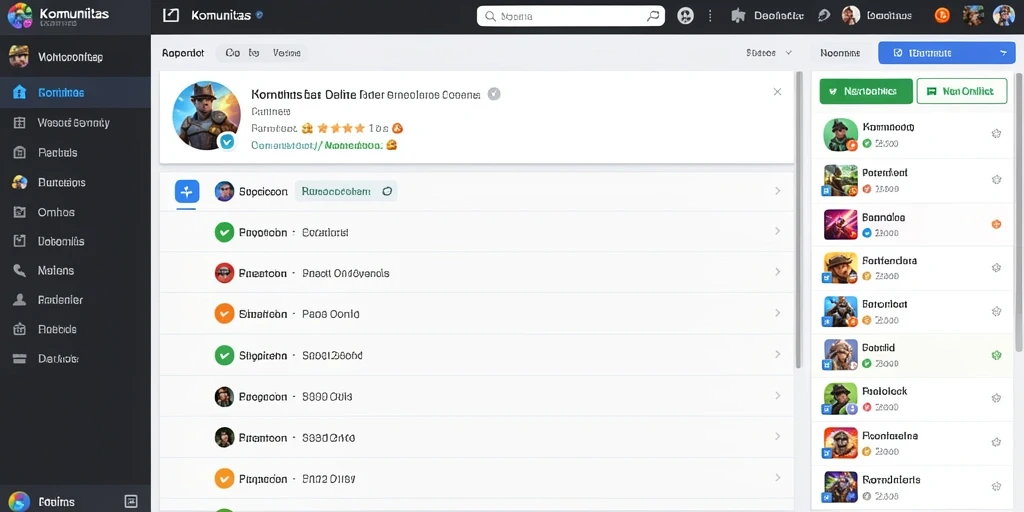Toggle the green star on the Gooiid row
1024x512 pixels.
point(996,355)
